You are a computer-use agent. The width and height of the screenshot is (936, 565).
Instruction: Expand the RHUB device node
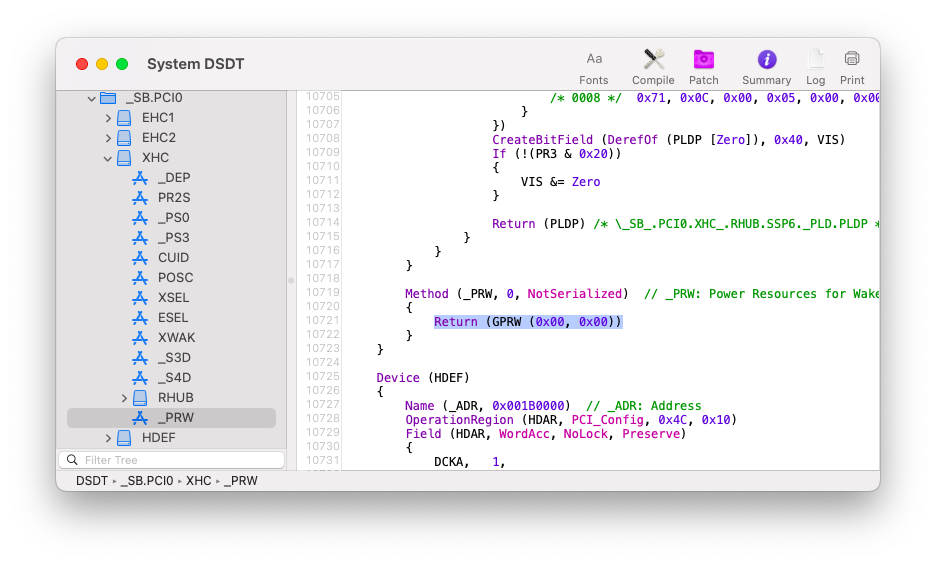(124, 398)
